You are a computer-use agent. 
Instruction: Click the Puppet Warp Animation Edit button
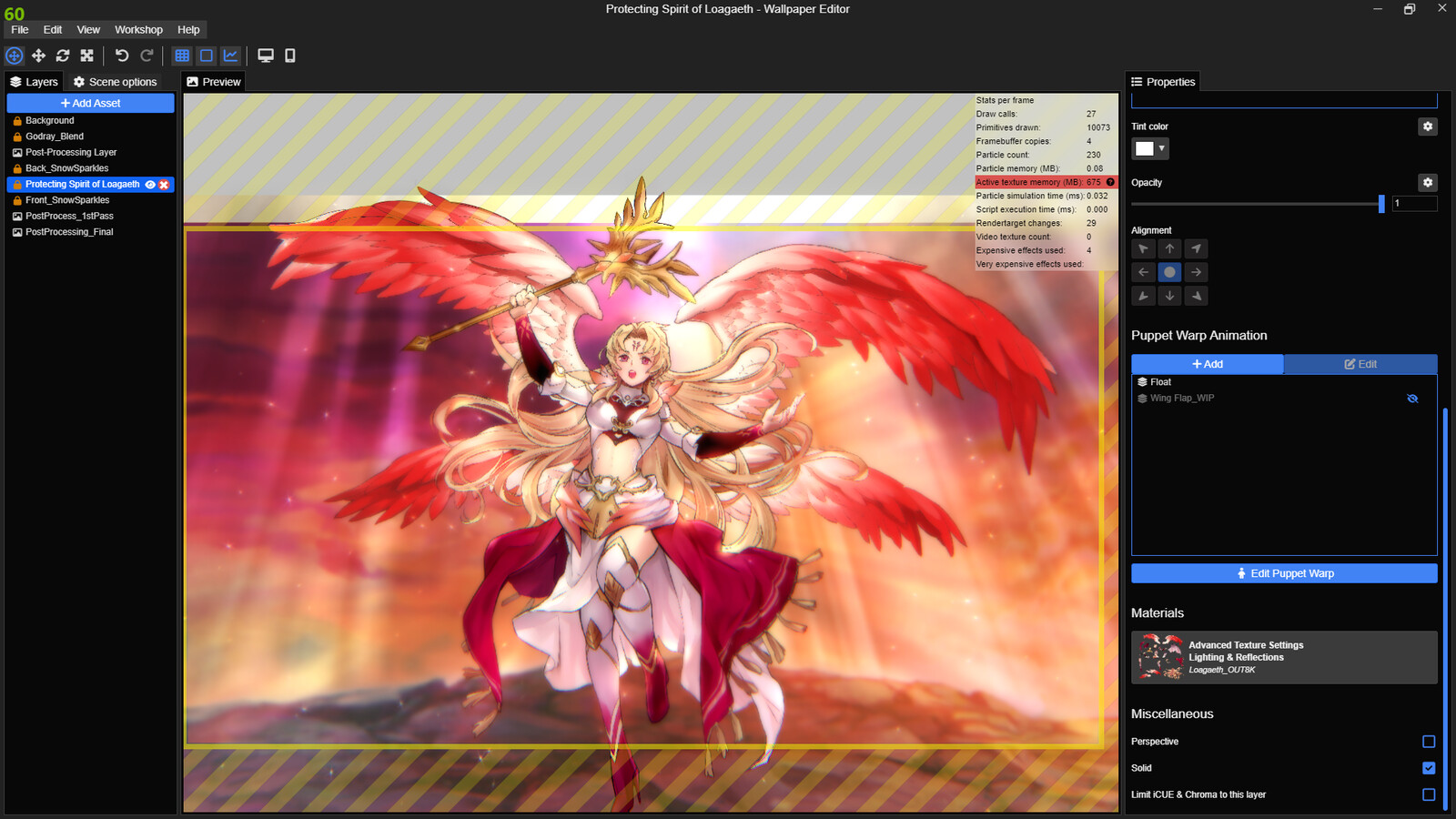[1360, 364]
